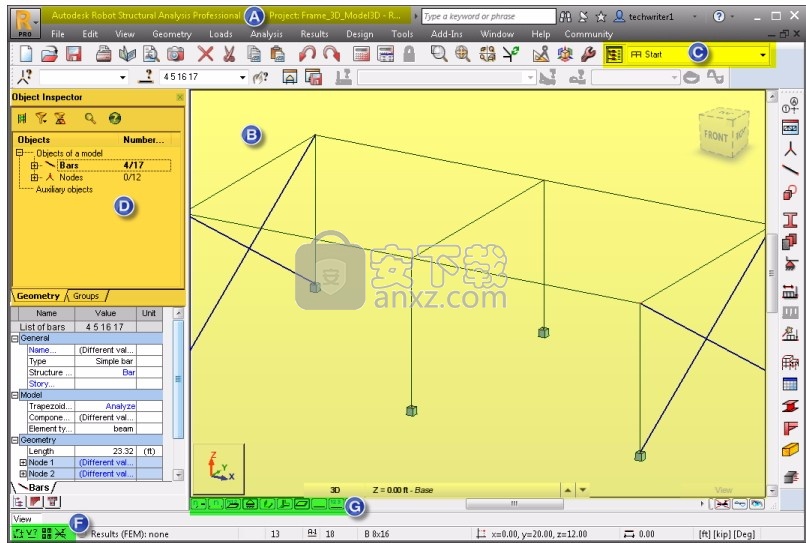Expand the Bars tree node
The height and width of the screenshot is (543, 806).
[x=34, y=165]
